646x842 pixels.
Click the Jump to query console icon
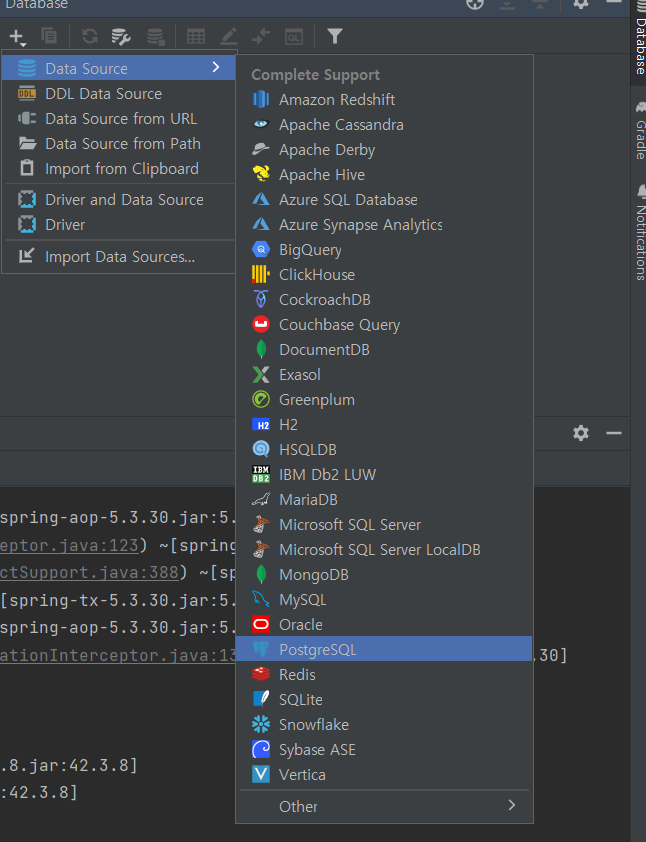tap(261, 36)
